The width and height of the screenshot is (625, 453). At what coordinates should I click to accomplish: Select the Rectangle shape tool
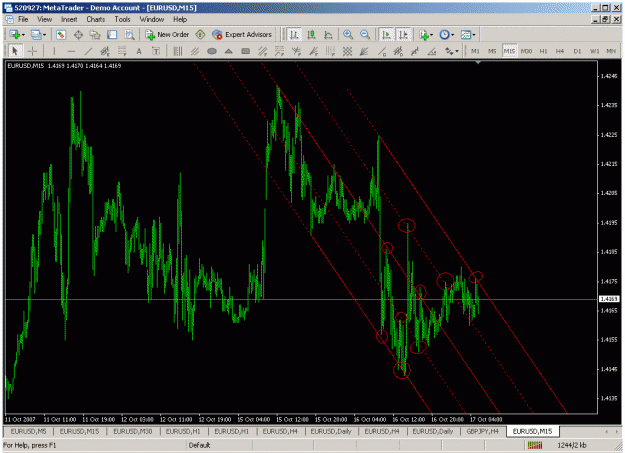coord(246,51)
